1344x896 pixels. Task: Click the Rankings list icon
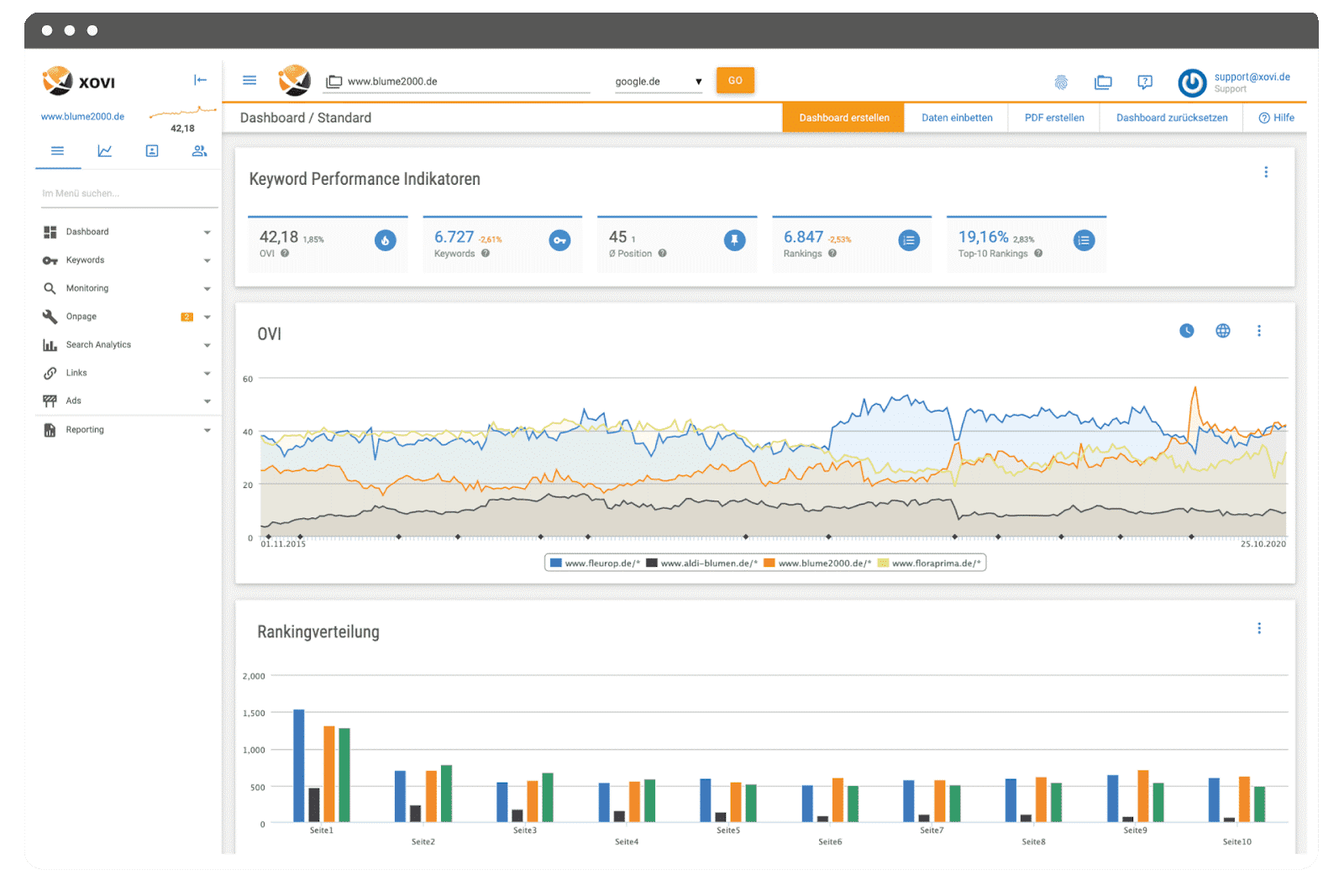click(x=909, y=240)
